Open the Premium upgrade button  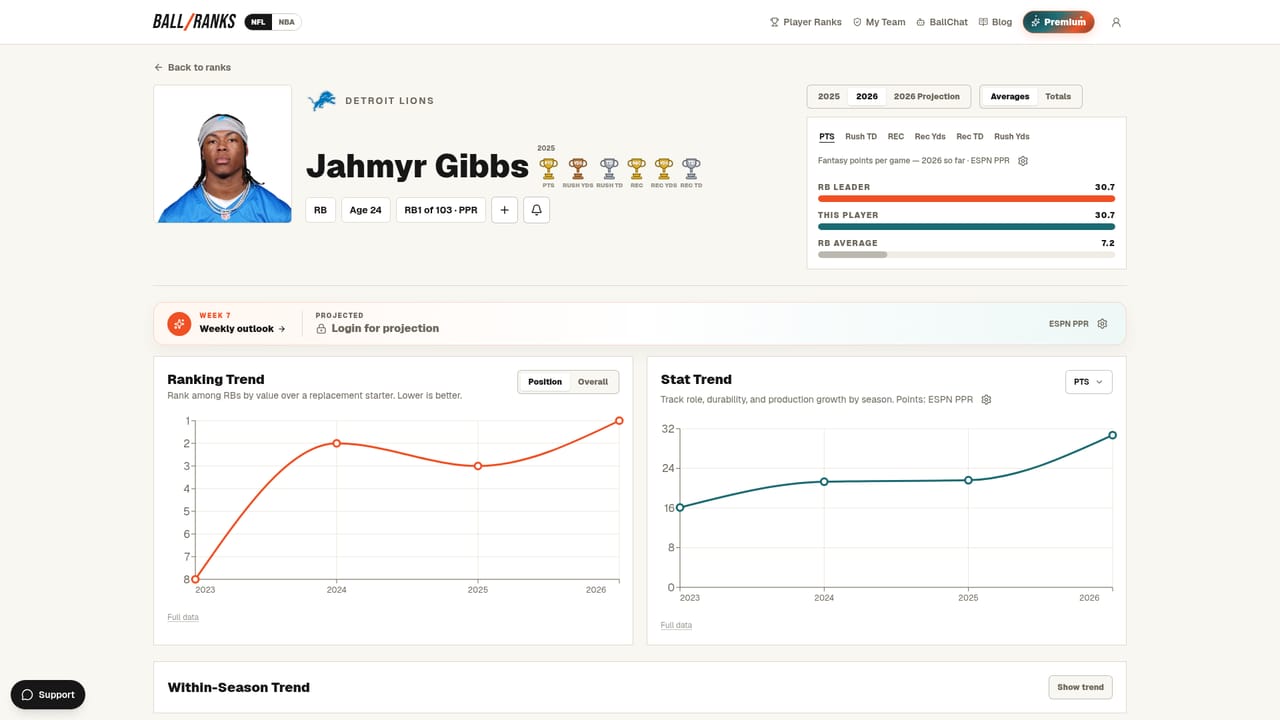(1058, 22)
